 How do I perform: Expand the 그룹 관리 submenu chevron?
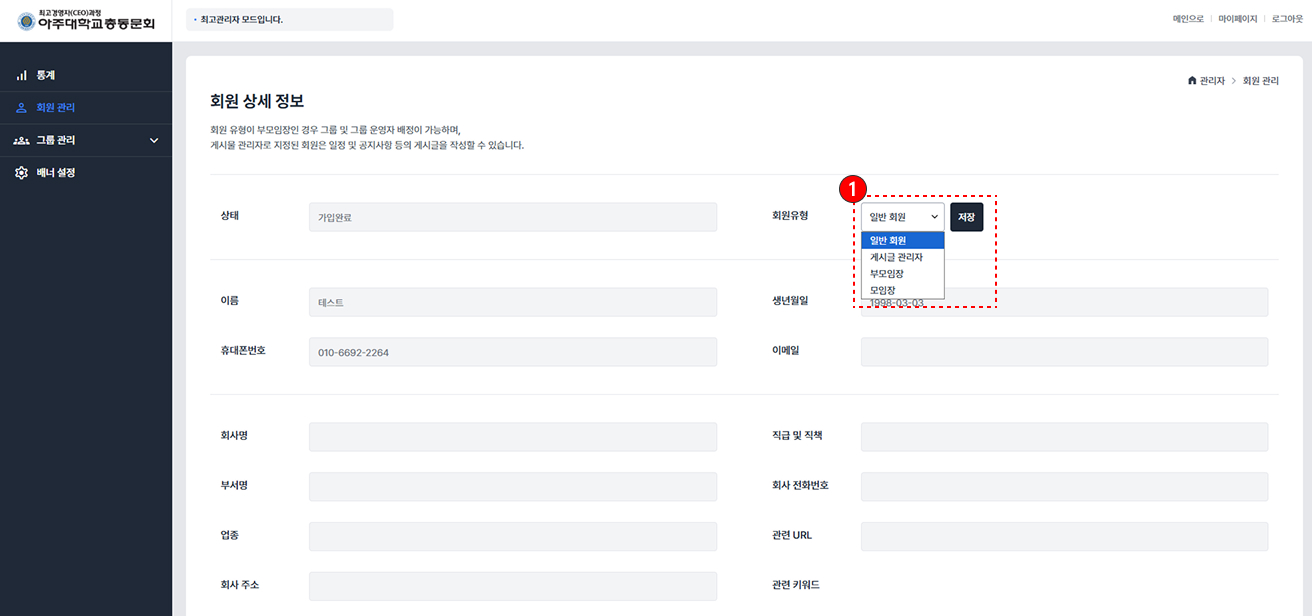tap(154, 141)
